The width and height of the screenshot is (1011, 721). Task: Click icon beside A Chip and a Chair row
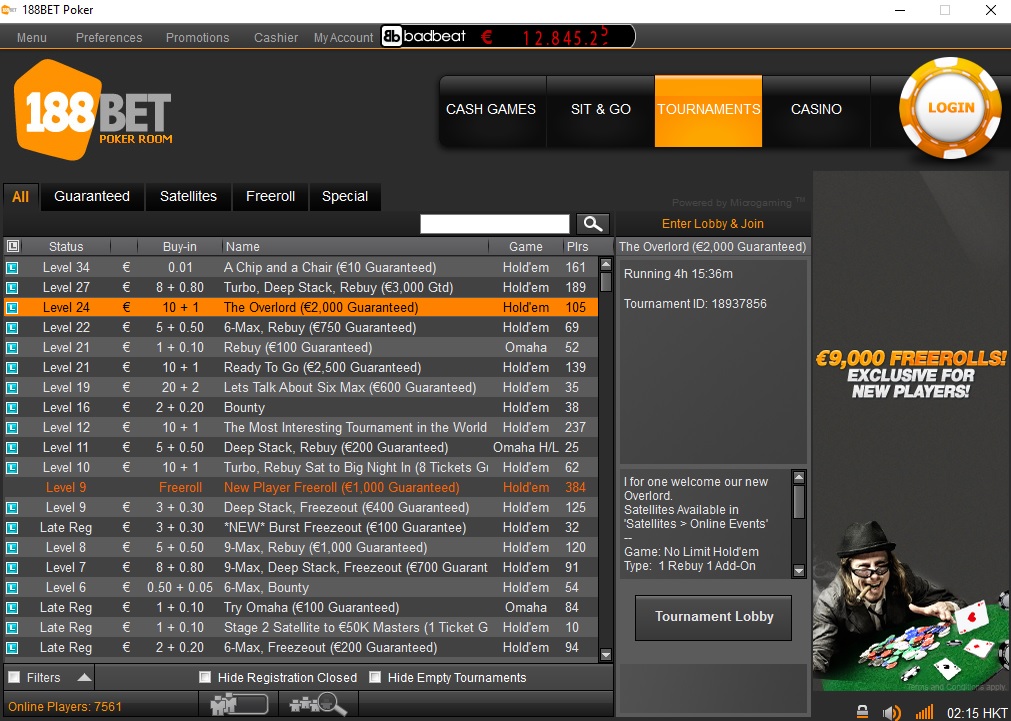click(12, 268)
